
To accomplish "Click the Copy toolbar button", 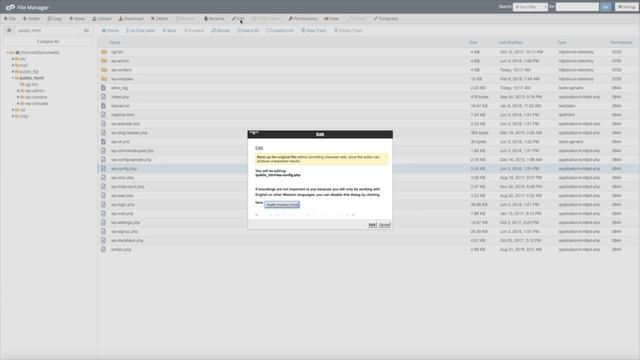I will tap(55, 19).
